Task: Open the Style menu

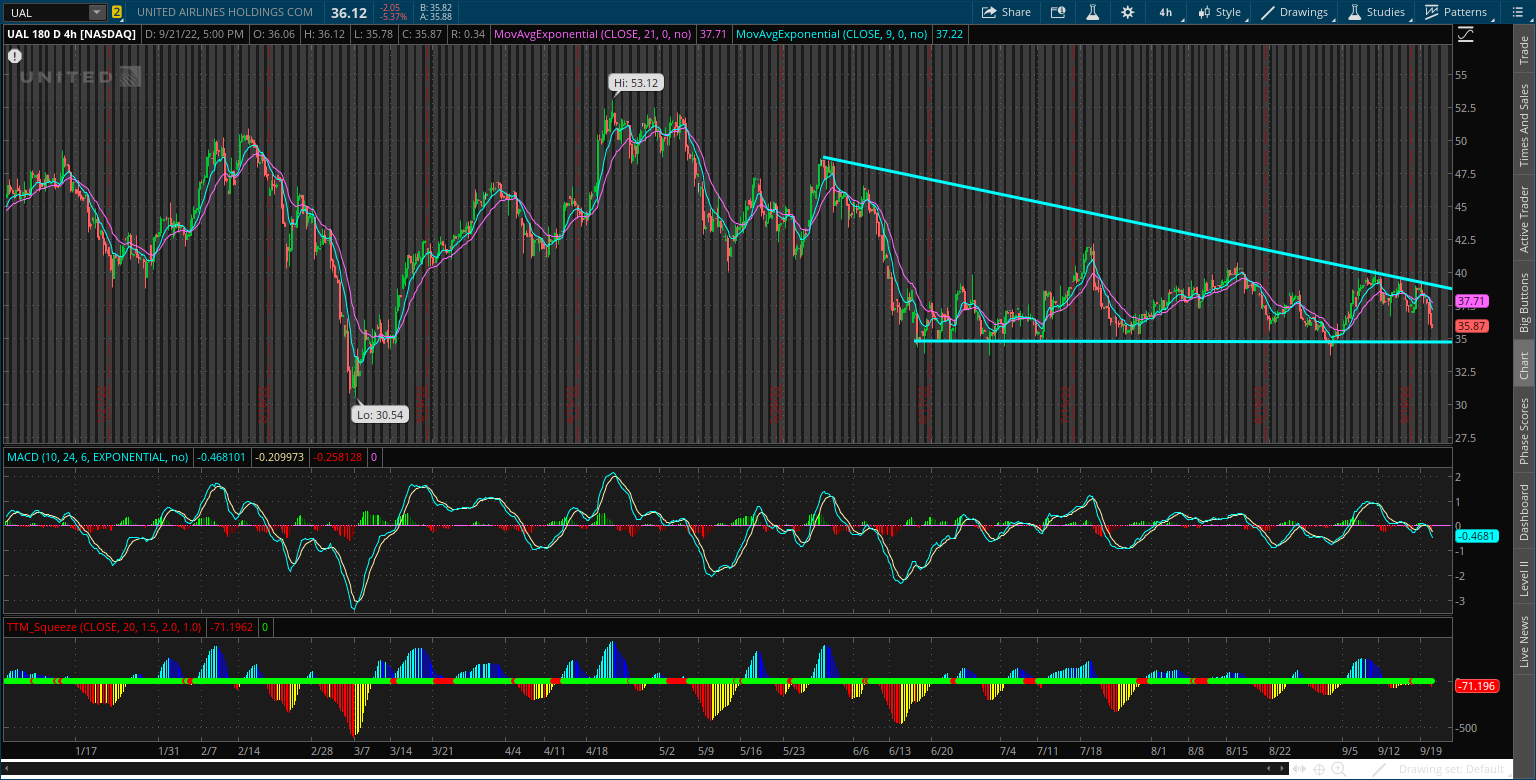Action: (1219, 12)
